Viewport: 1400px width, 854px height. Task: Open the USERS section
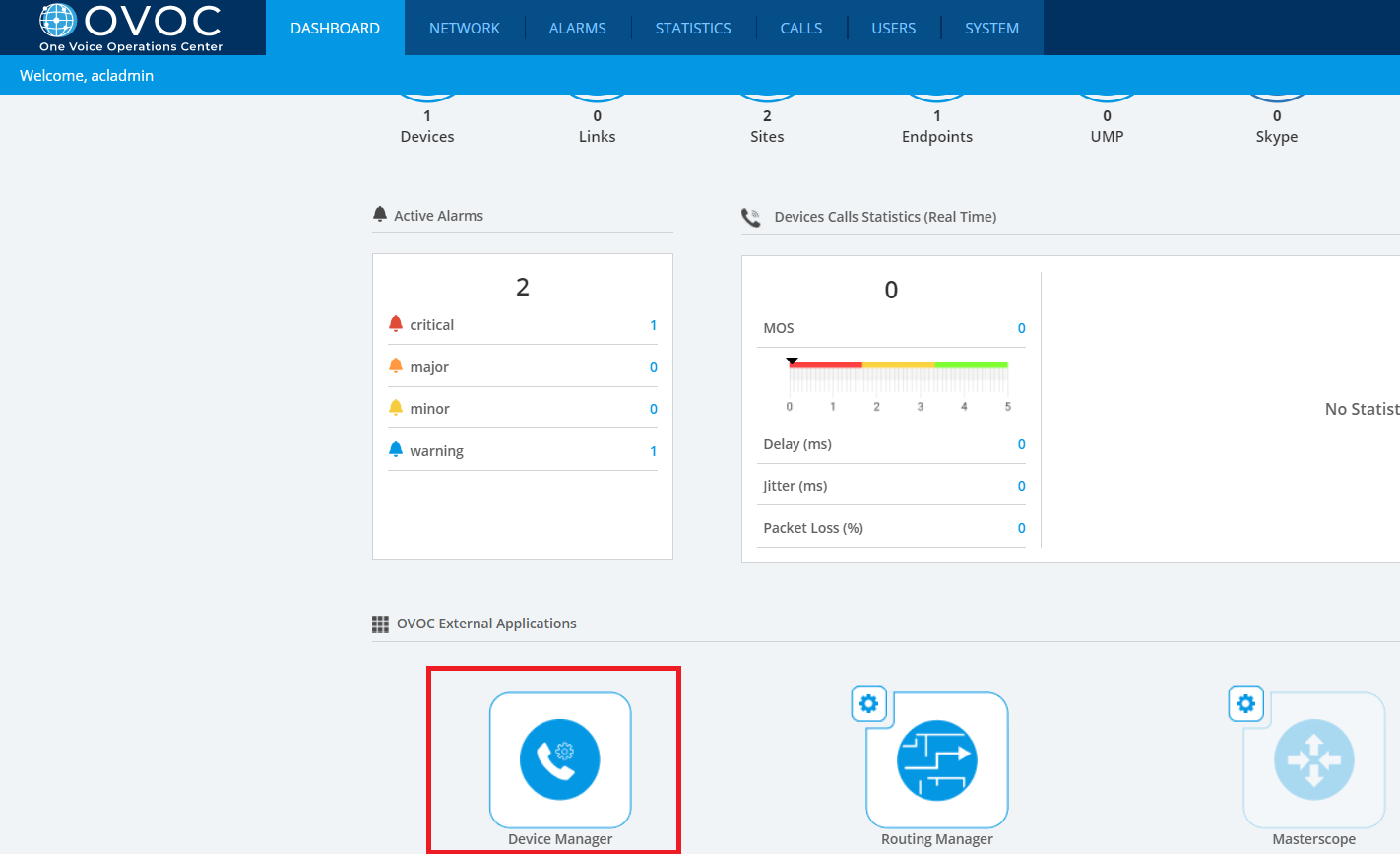pyautogui.click(x=893, y=28)
